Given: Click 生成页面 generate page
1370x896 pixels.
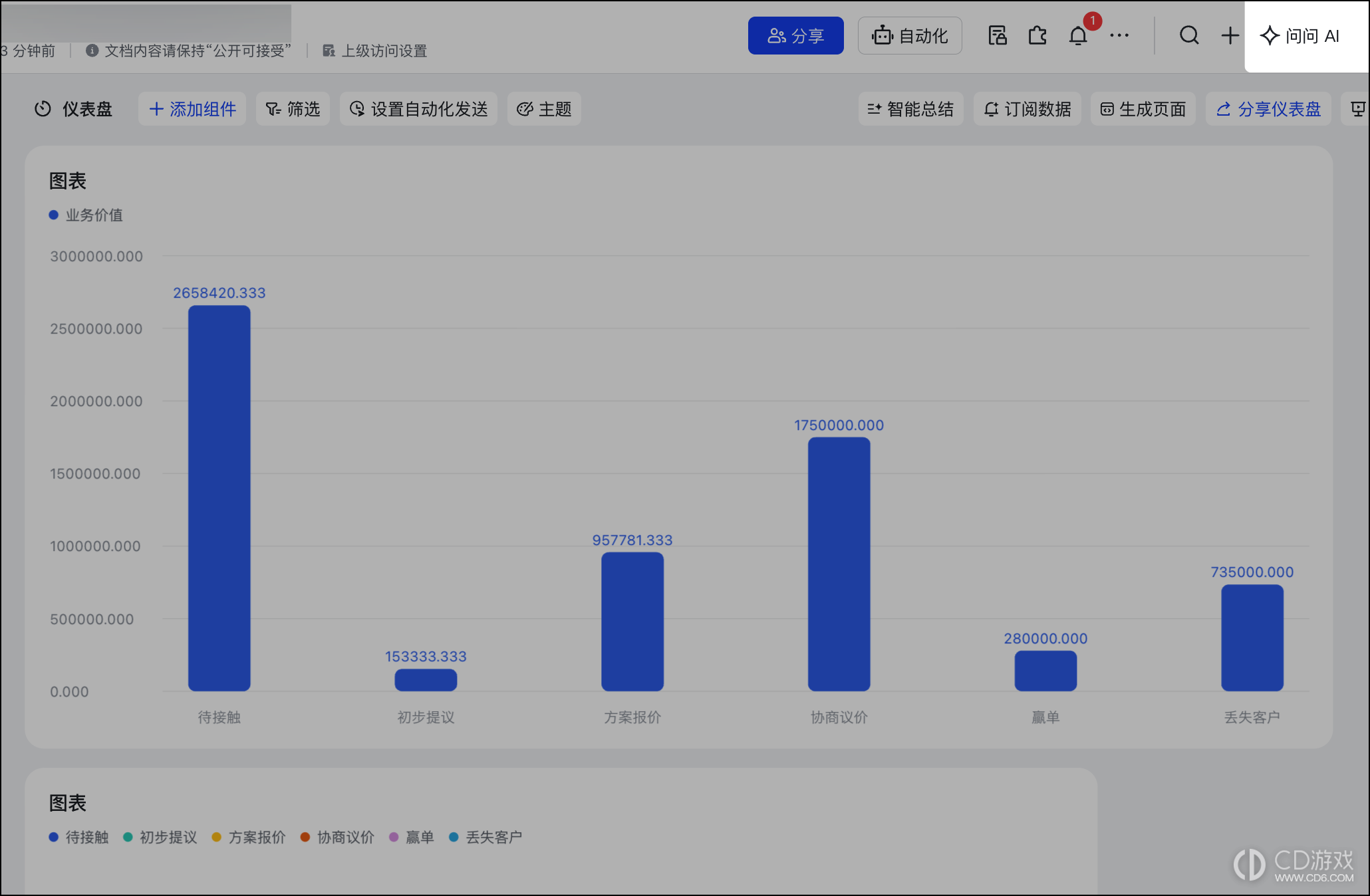Looking at the screenshot, I should (x=1143, y=109).
